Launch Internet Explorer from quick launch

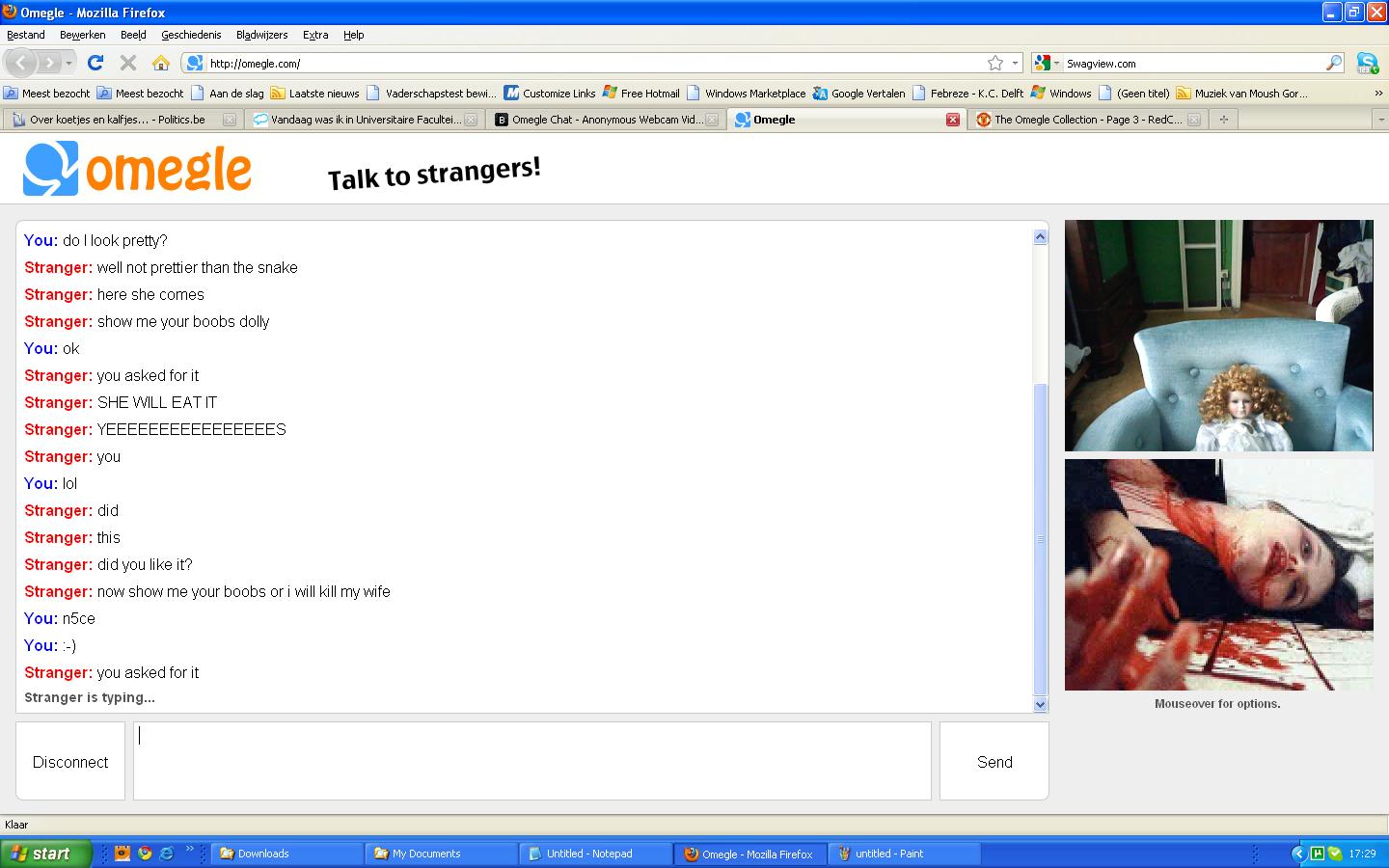(x=167, y=854)
